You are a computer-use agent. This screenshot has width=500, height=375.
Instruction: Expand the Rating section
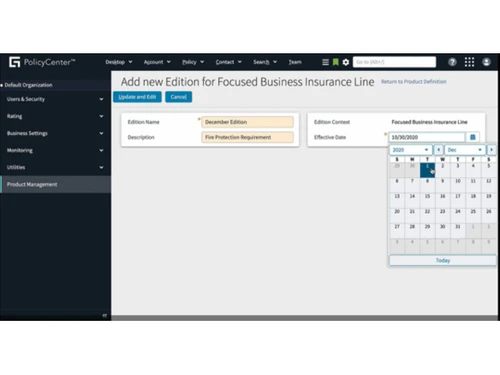pos(55,116)
